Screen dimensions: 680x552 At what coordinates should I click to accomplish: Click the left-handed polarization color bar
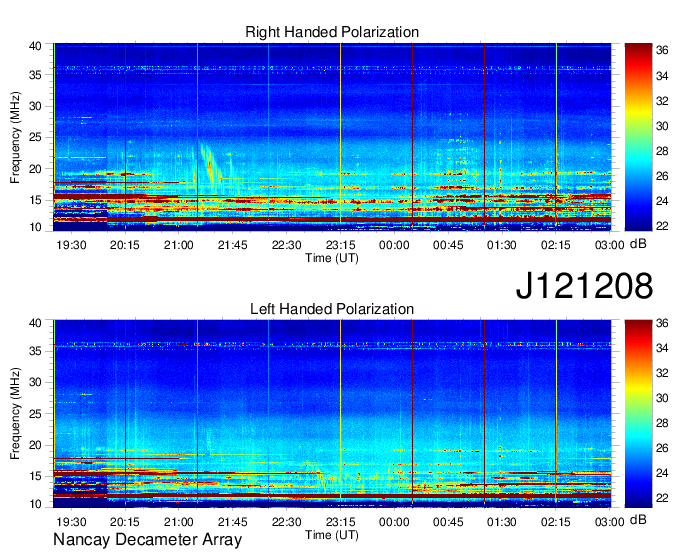[638, 414]
